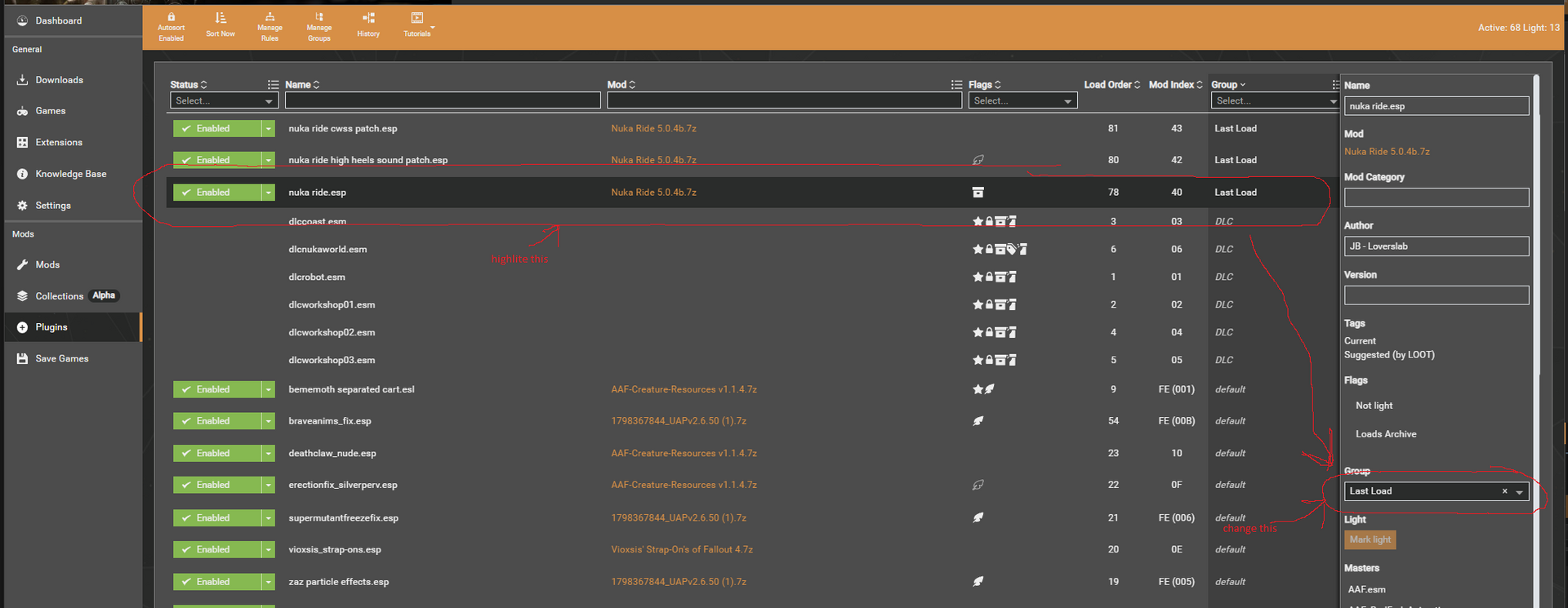Click the flag icons for dlcnukaworld.esm
Screen dimensions: 1568x608
1000,249
